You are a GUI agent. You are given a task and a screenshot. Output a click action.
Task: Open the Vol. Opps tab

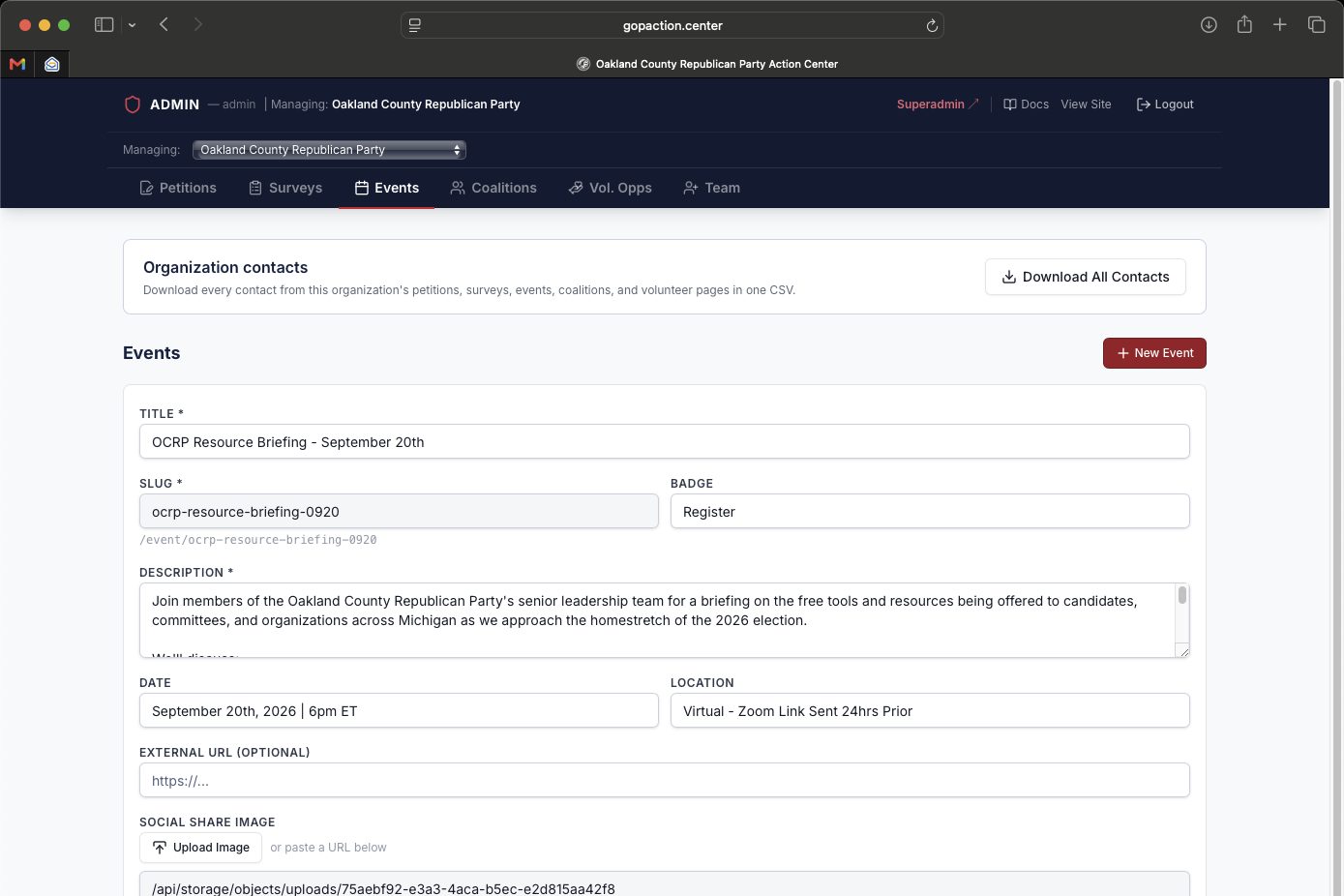(x=610, y=188)
